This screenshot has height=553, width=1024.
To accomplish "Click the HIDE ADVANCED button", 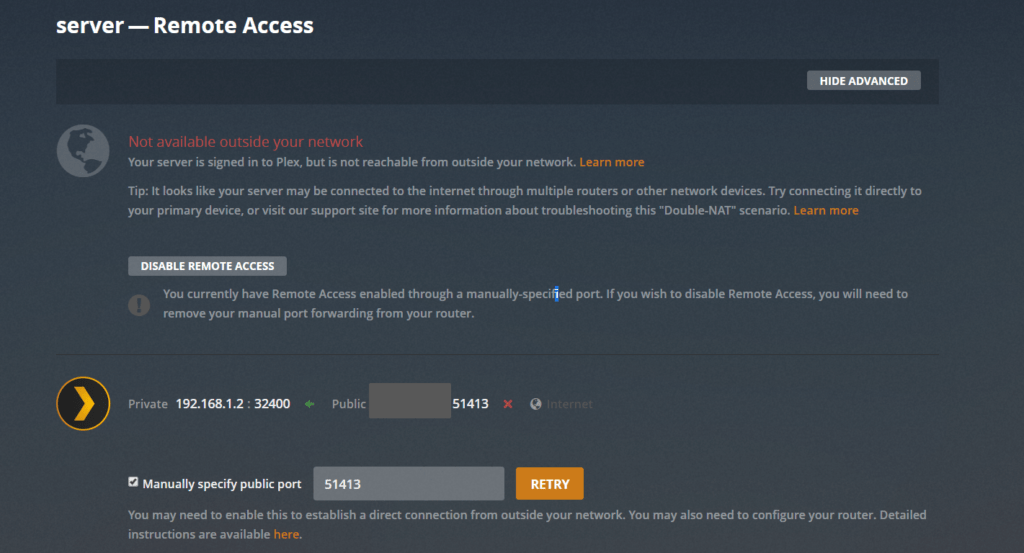I will 863,81.
